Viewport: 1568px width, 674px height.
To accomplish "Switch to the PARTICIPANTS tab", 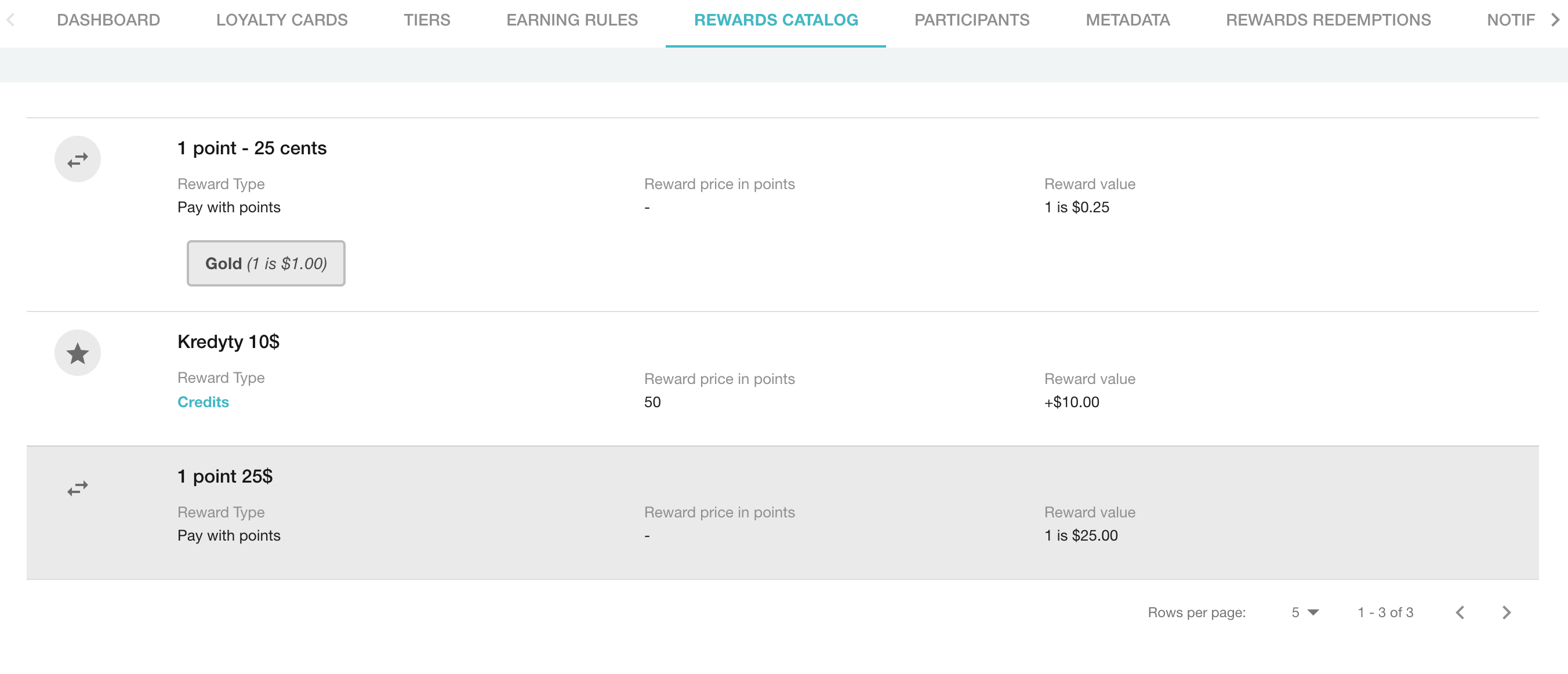I will click(x=971, y=19).
